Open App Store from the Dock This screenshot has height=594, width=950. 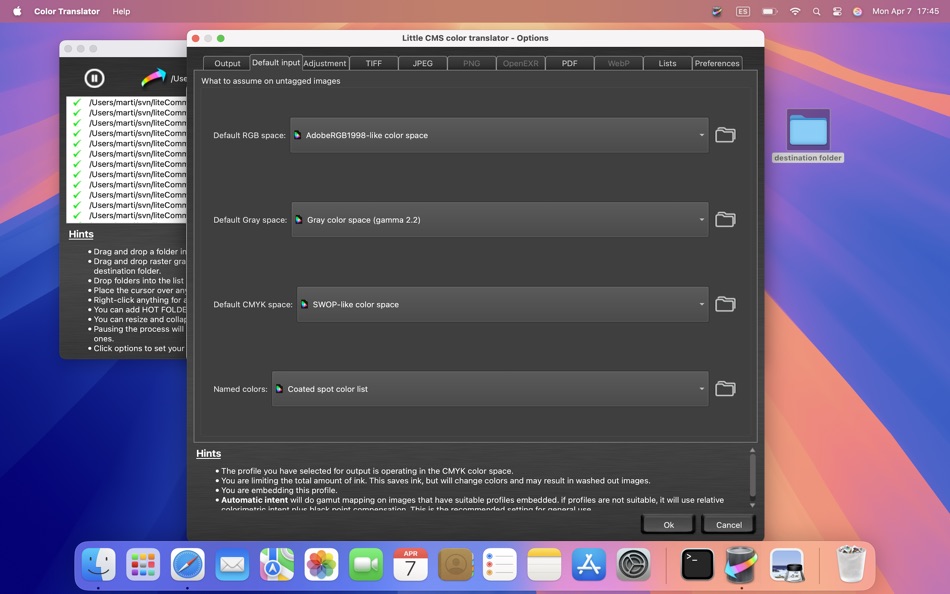[x=589, y=565]
